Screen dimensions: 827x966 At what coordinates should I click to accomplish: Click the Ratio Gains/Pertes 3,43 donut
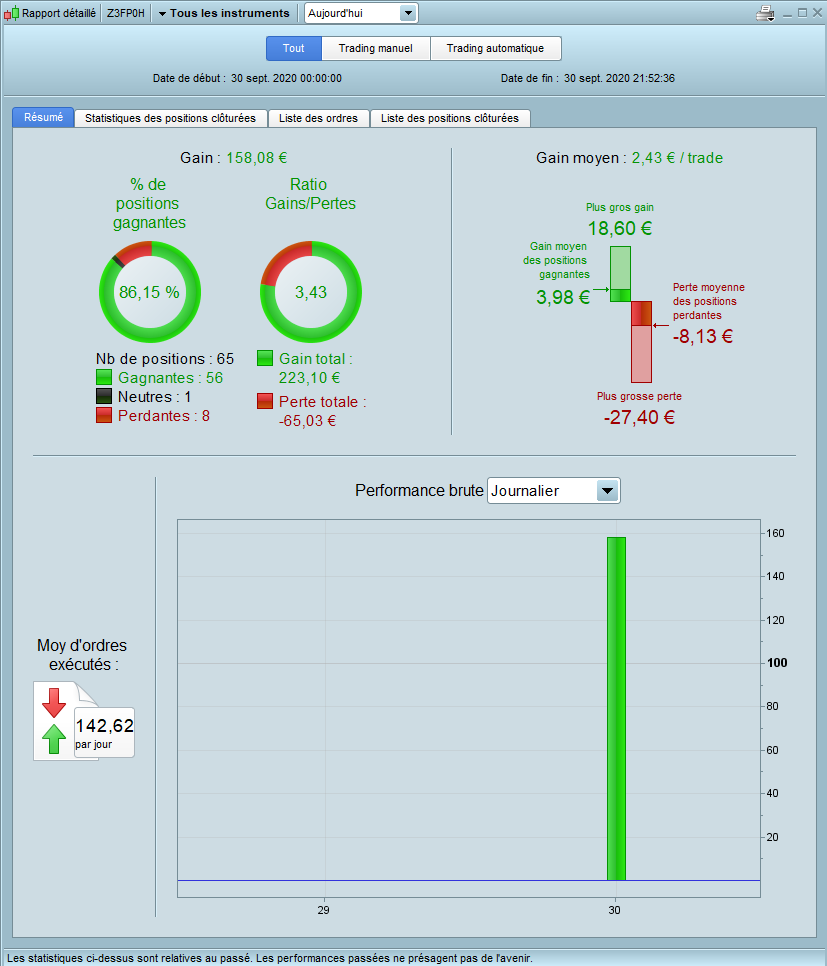click(311, 292)
